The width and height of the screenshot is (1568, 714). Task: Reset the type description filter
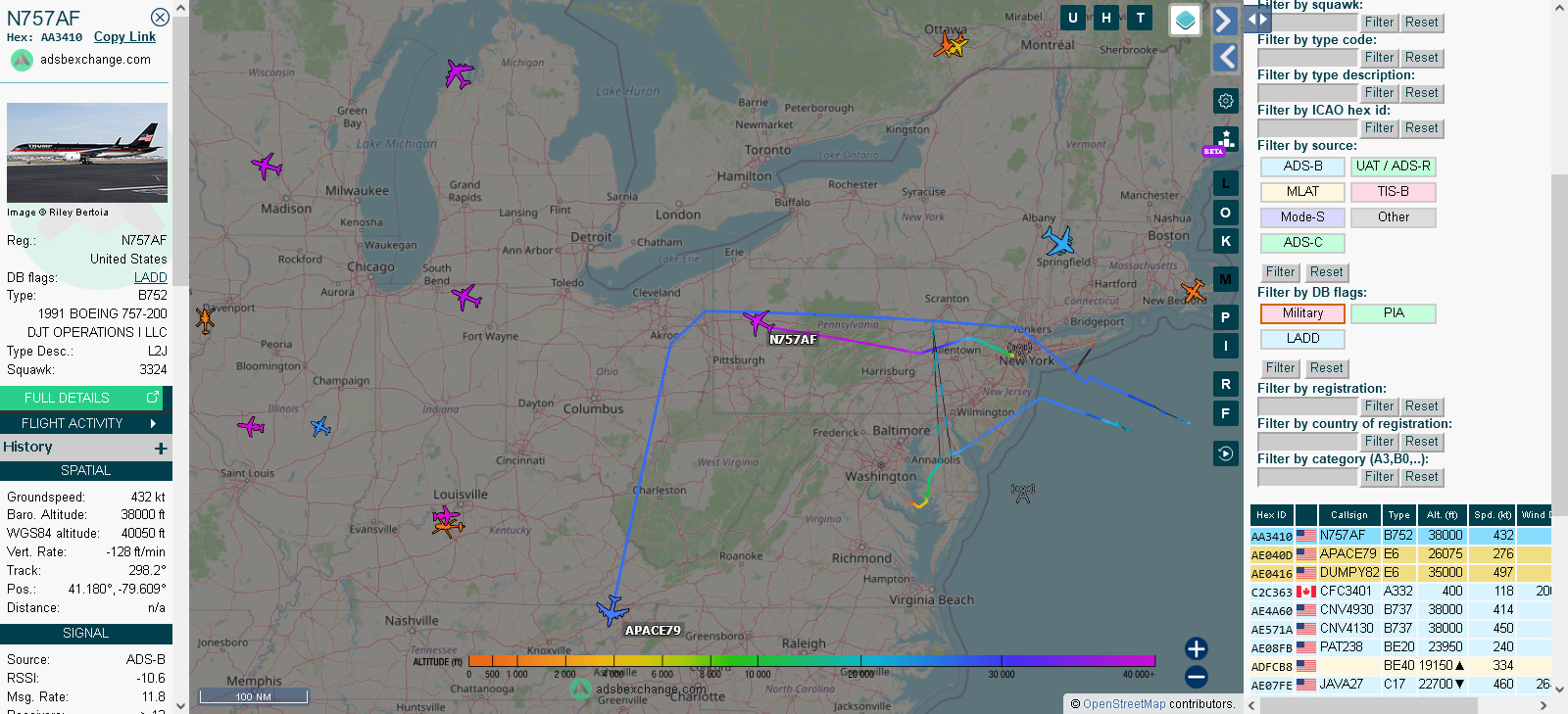coord(1421,93)
